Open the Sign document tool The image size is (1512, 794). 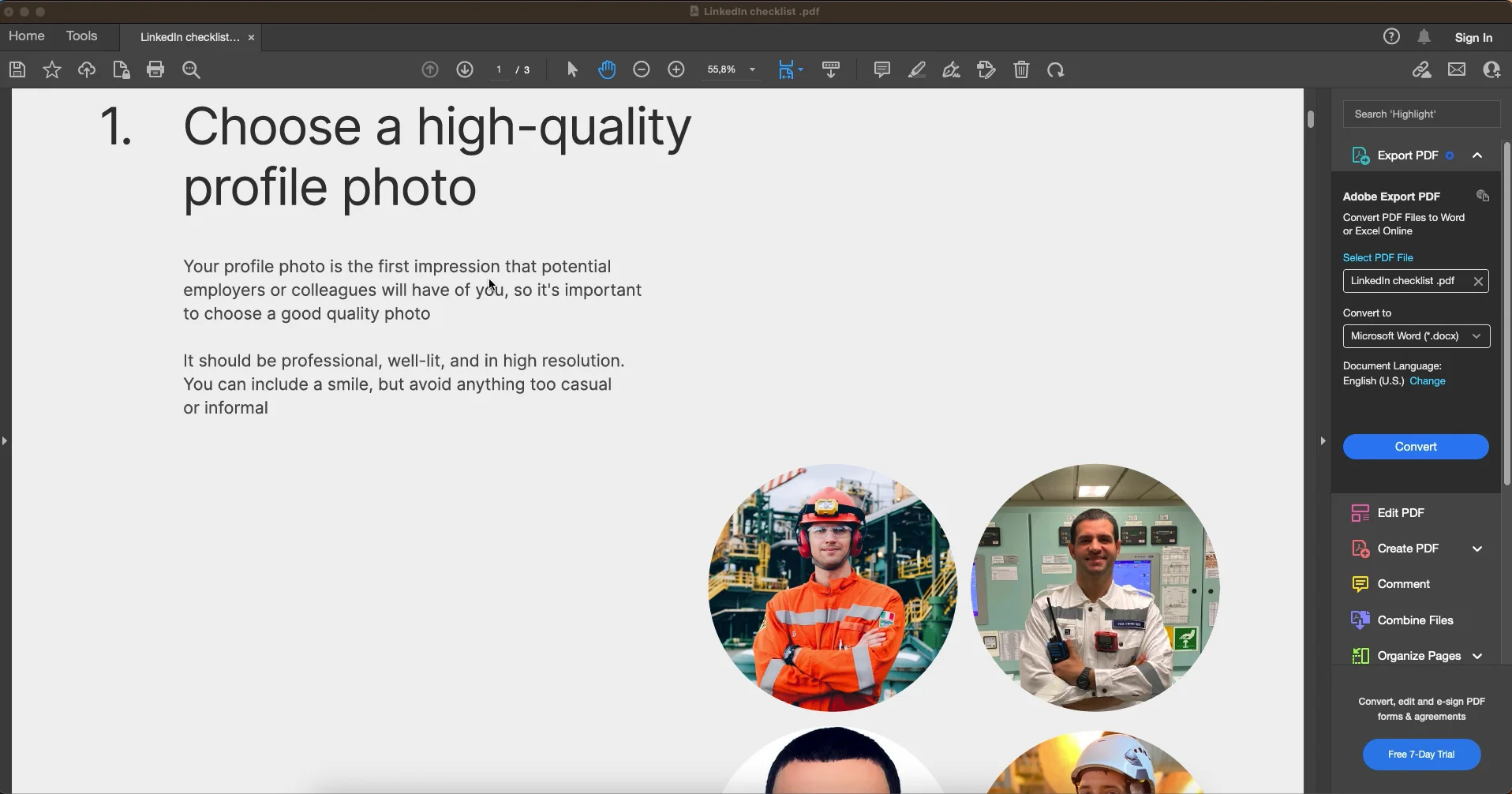pos(952,69)
